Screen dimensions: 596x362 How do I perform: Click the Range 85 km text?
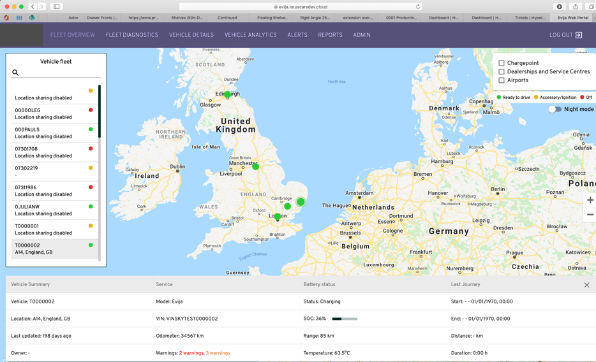click(x=319, y=336)
